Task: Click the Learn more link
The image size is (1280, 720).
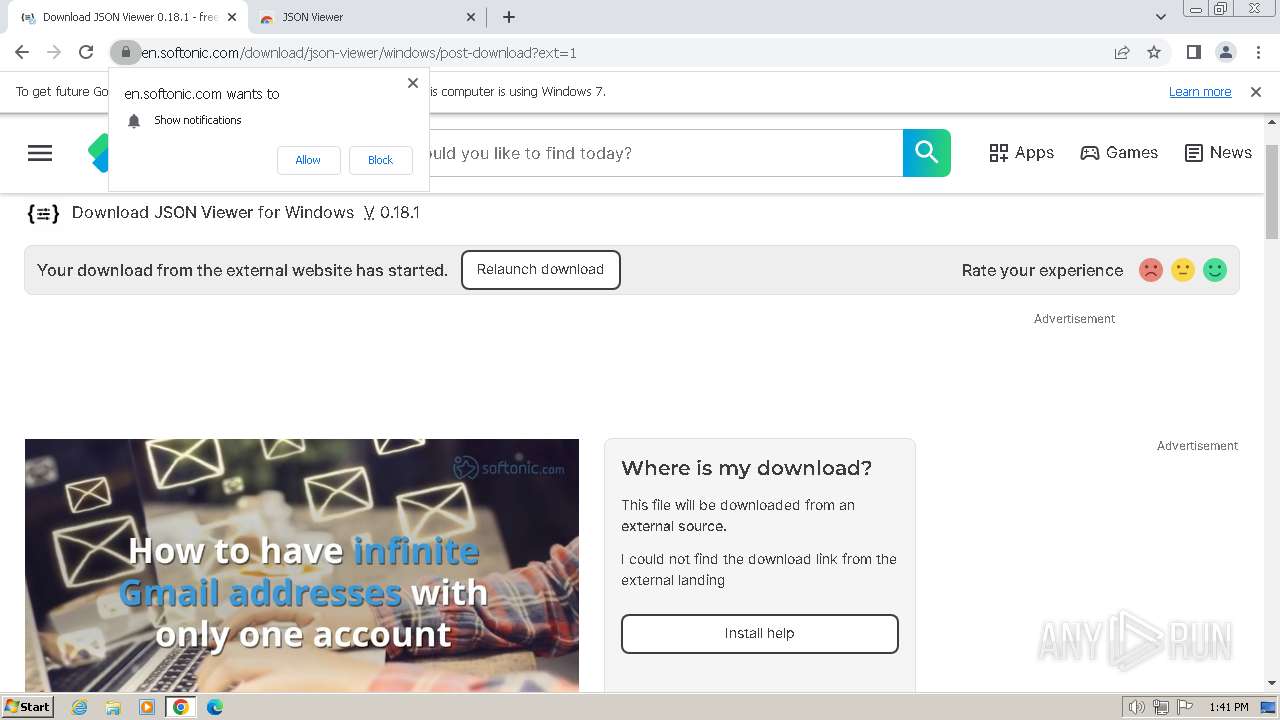Action: point(1200,92)
